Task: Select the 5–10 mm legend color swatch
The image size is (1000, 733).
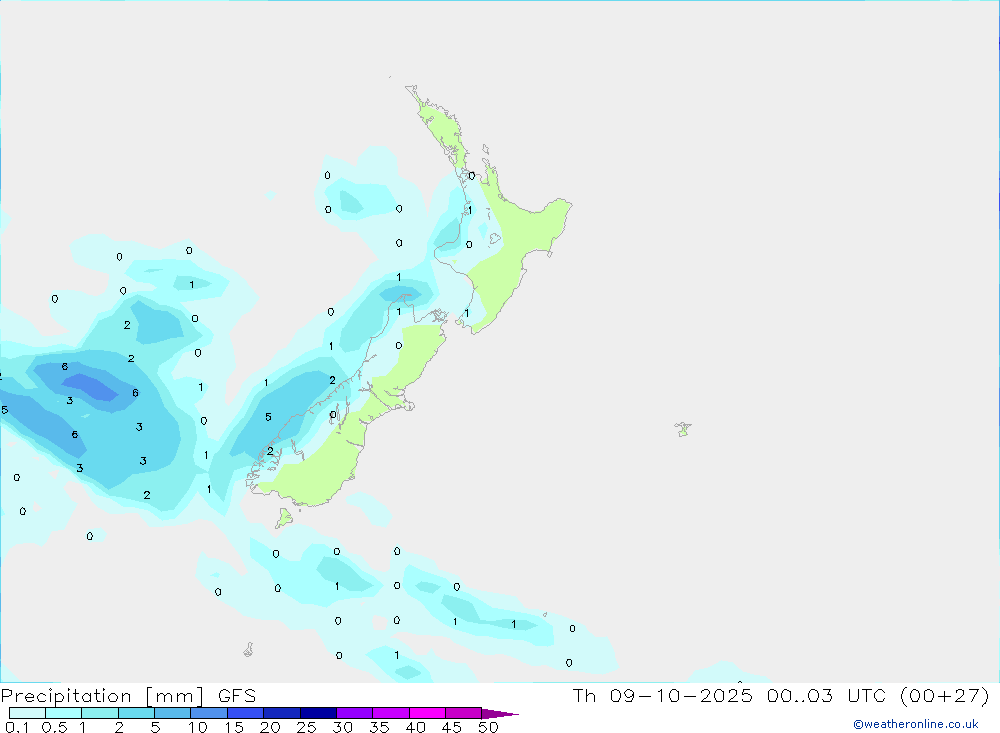Action: [172, 713]
